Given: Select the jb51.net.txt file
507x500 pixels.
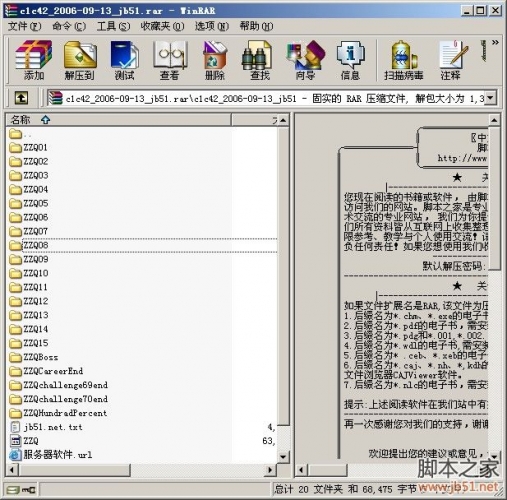Looking at the screenshot, I should click(46, 427).
